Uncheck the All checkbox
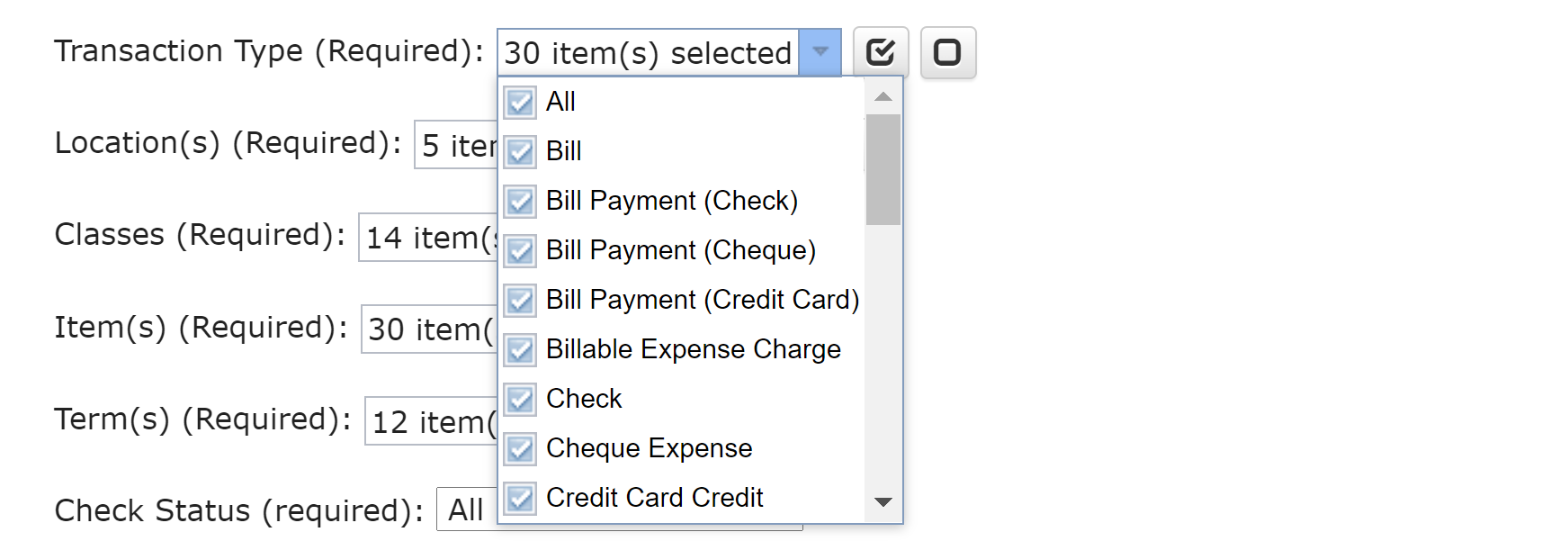 [520, 103]
